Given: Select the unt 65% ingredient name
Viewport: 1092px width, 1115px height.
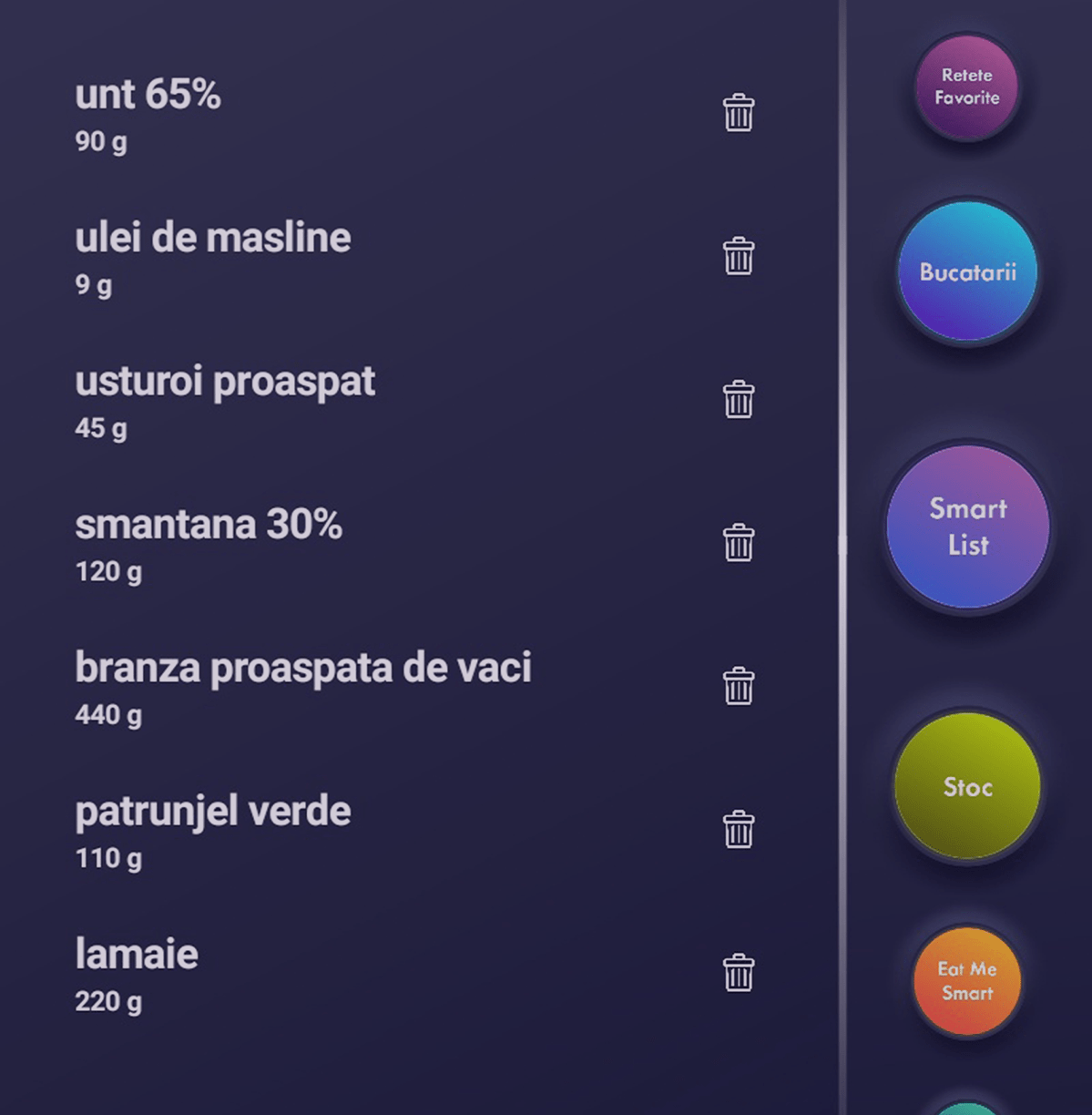Looking at the screenshot, I should click(x=148, y=95).
